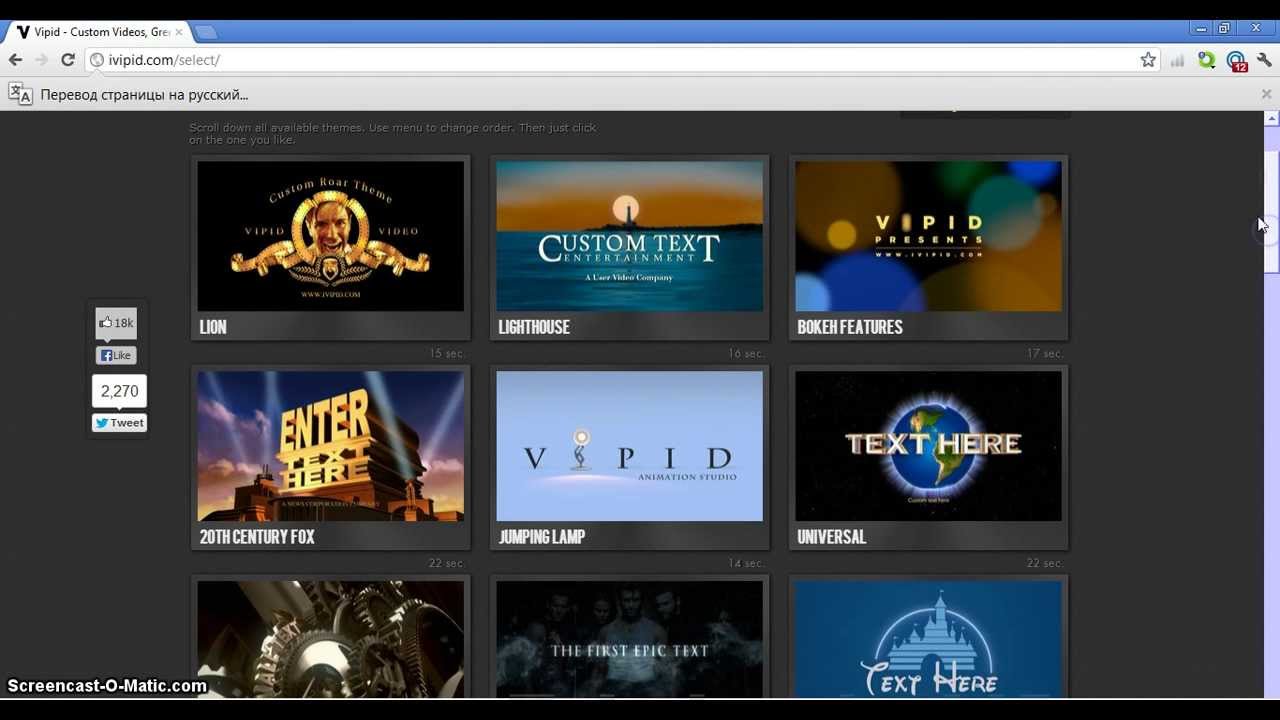Click the 18k likes counter

pyautogui.click(x=116, y=323)
